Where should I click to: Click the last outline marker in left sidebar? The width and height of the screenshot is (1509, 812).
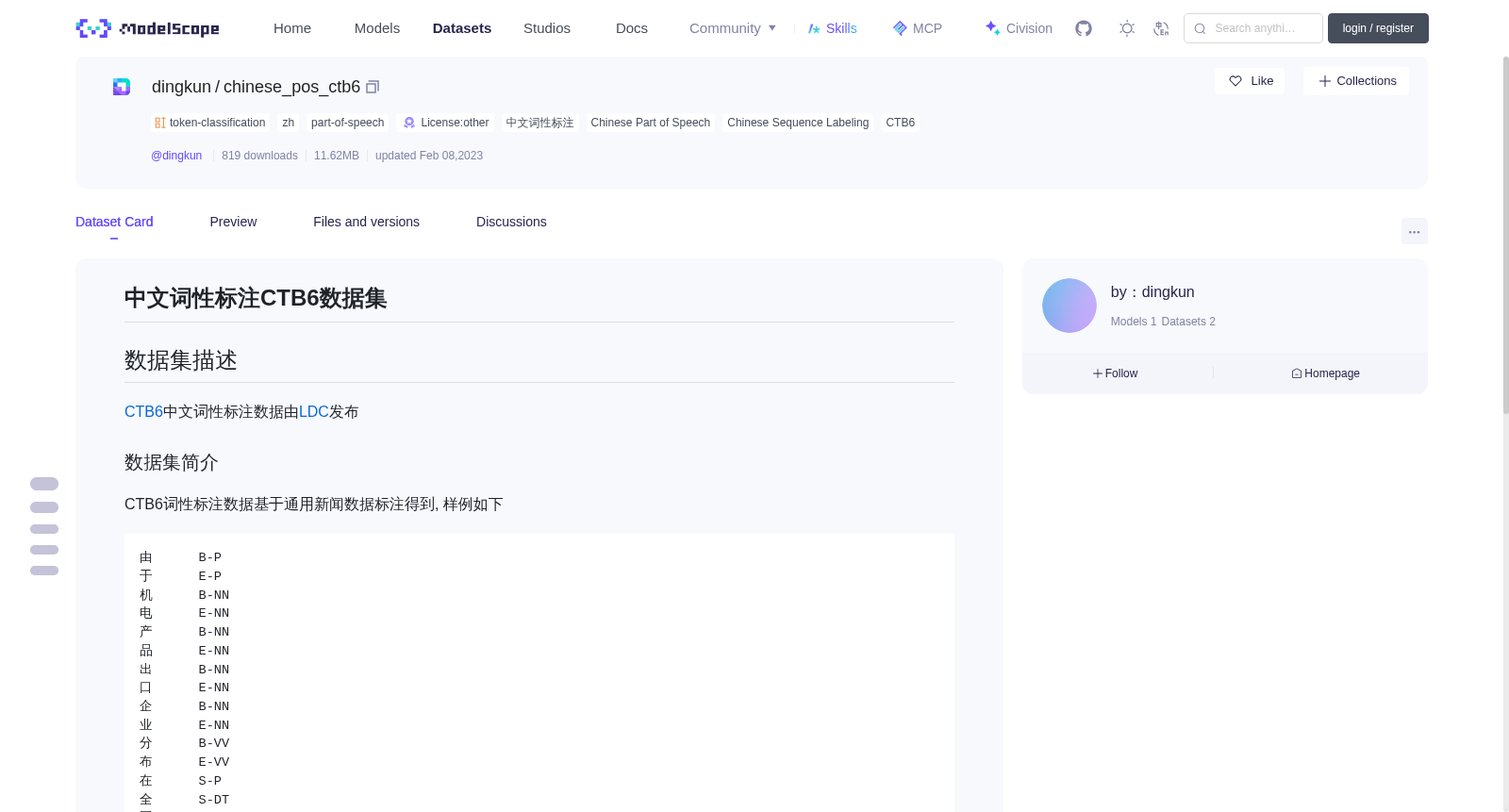(44, 571)
